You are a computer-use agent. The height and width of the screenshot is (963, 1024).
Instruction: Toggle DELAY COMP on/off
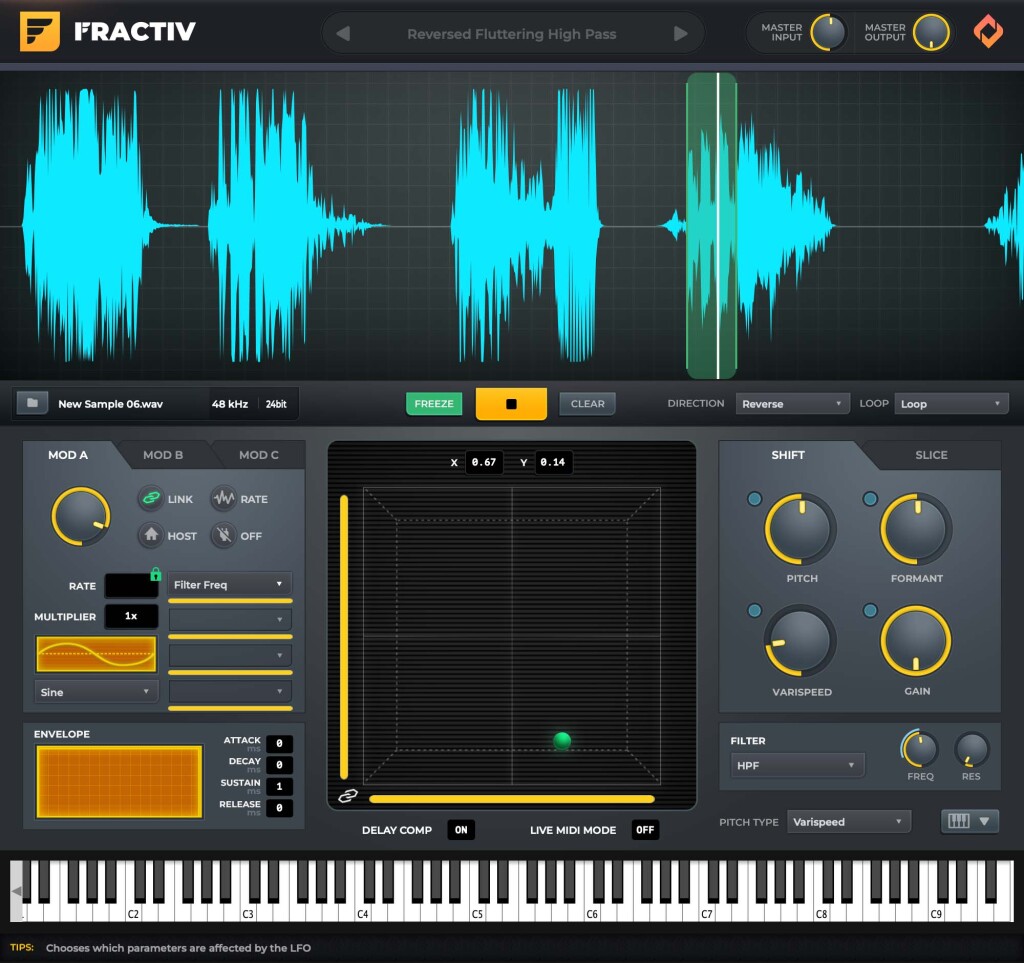[461, 830]
